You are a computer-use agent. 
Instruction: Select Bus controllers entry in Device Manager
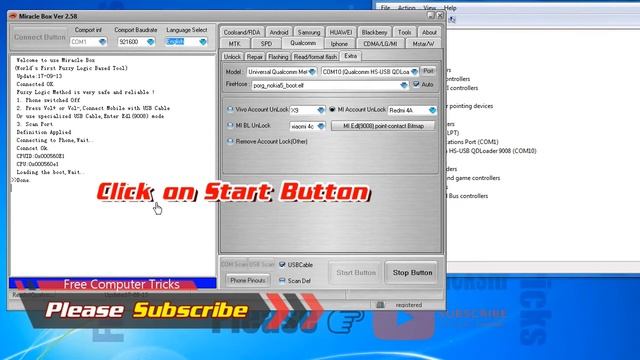[x=468, y=196]
